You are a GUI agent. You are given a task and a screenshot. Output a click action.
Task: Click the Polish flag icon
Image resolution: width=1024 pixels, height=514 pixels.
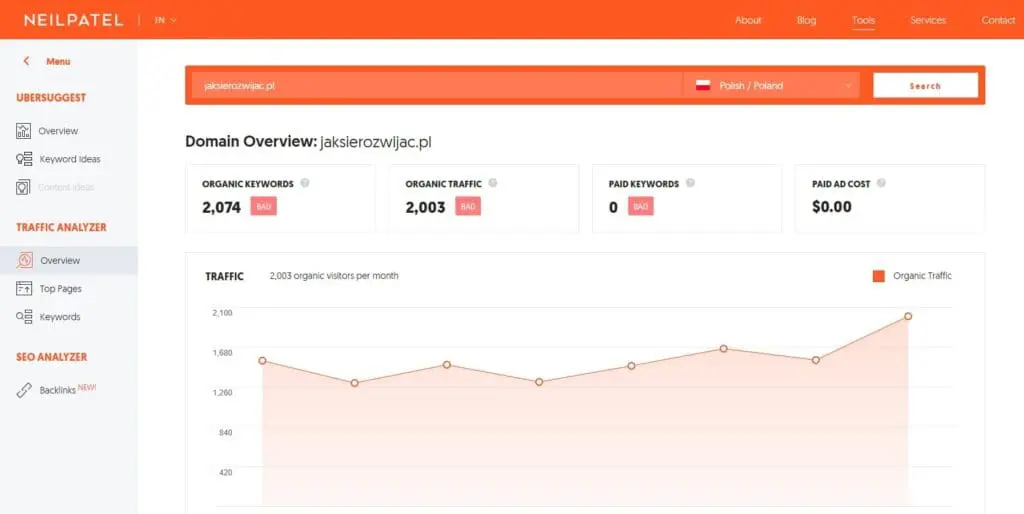click(x=703, y=85)
